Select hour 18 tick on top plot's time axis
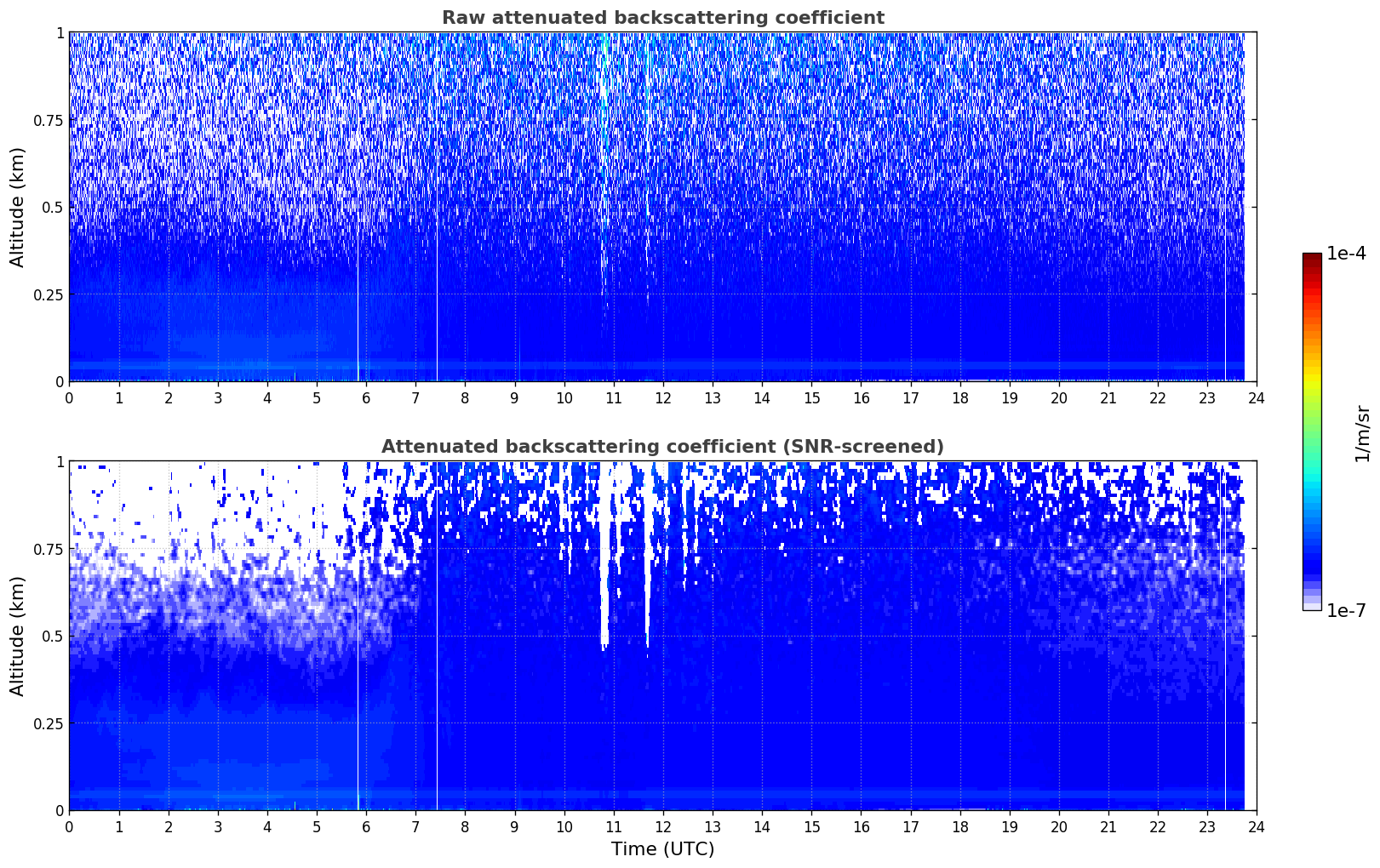Screen dimensions: 1380x868 pos(959,397)
